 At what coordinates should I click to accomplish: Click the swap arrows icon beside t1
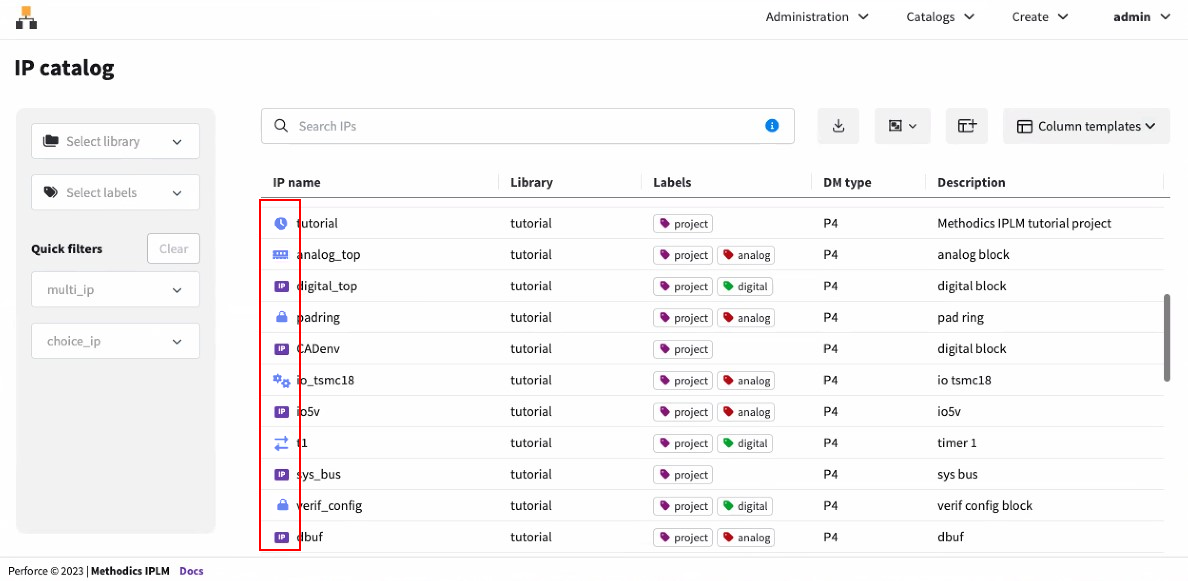coord(281,443)
